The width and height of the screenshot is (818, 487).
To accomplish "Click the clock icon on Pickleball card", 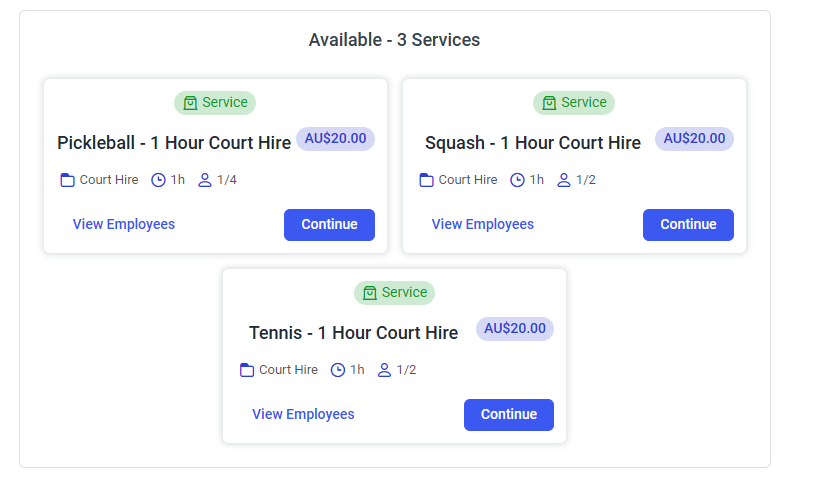I will (x=158, y=180).
